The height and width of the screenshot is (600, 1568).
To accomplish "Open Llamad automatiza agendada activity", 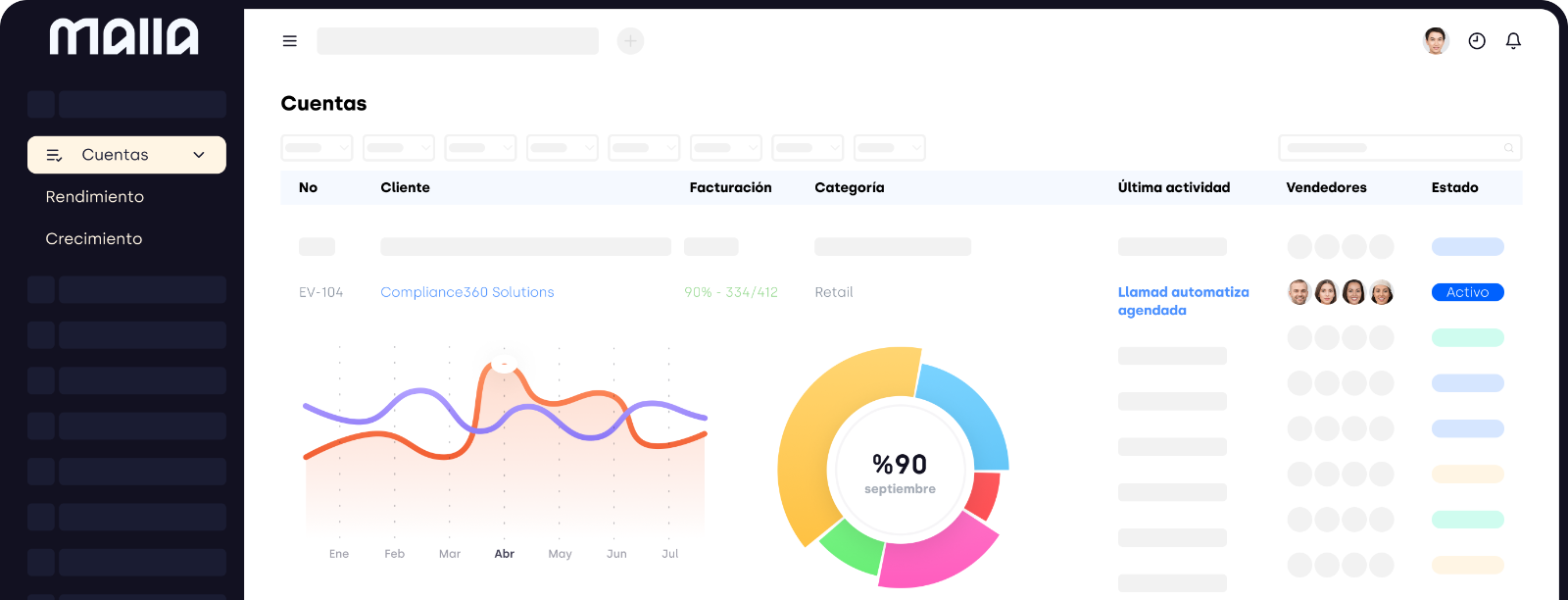I will pos(1183,301).
